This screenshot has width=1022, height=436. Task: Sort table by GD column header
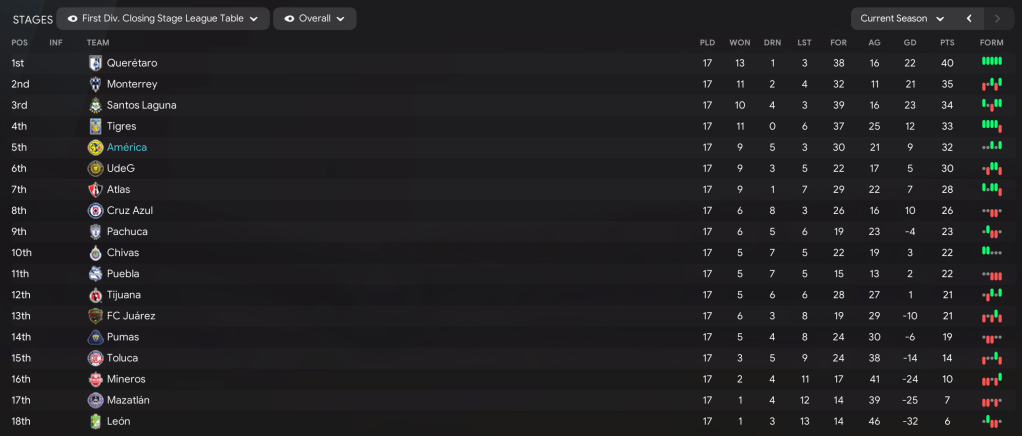point(909,42)
